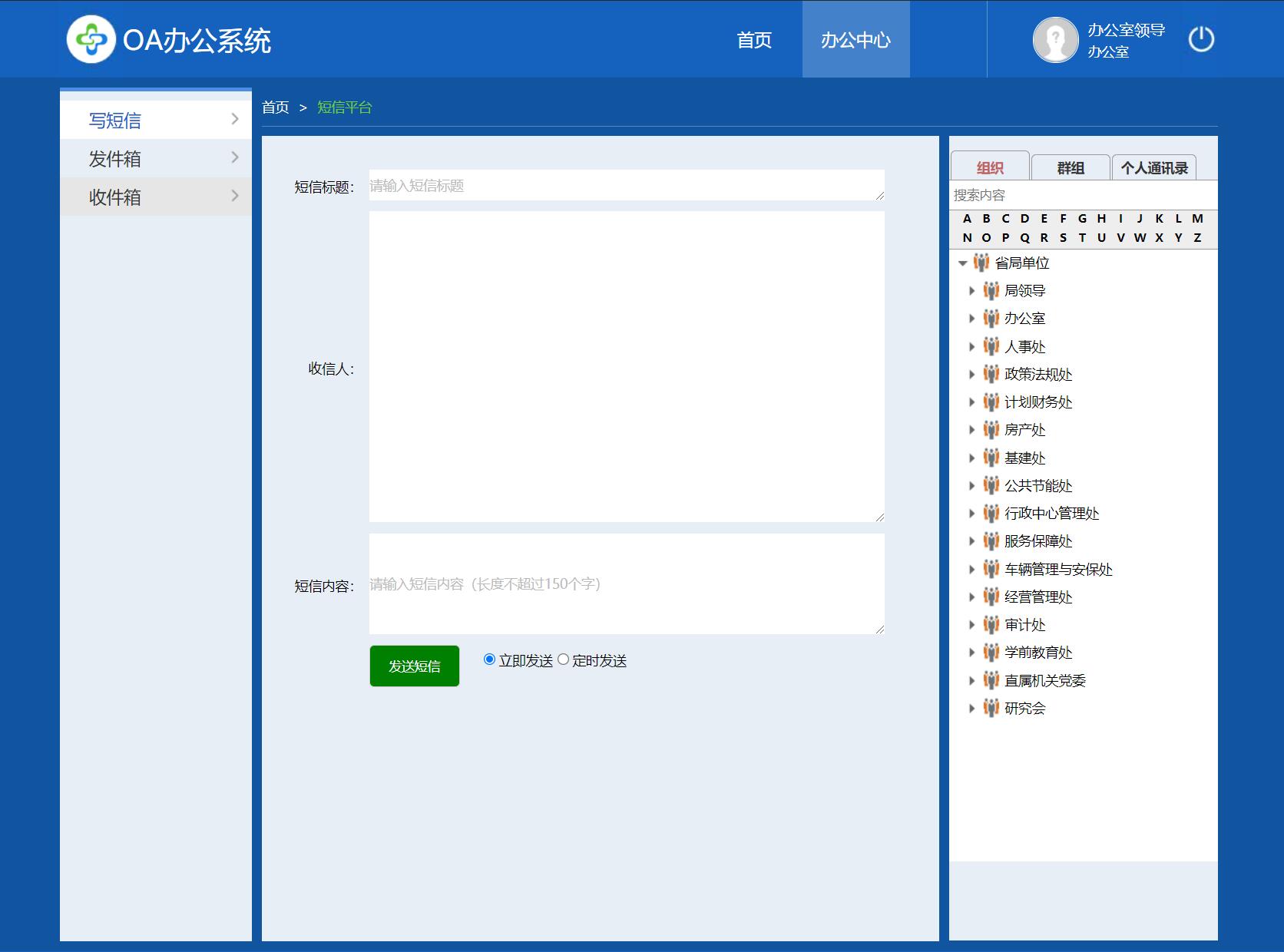
Task: Expand the 车辆管理与安保处 node
Action: point(971,570)
